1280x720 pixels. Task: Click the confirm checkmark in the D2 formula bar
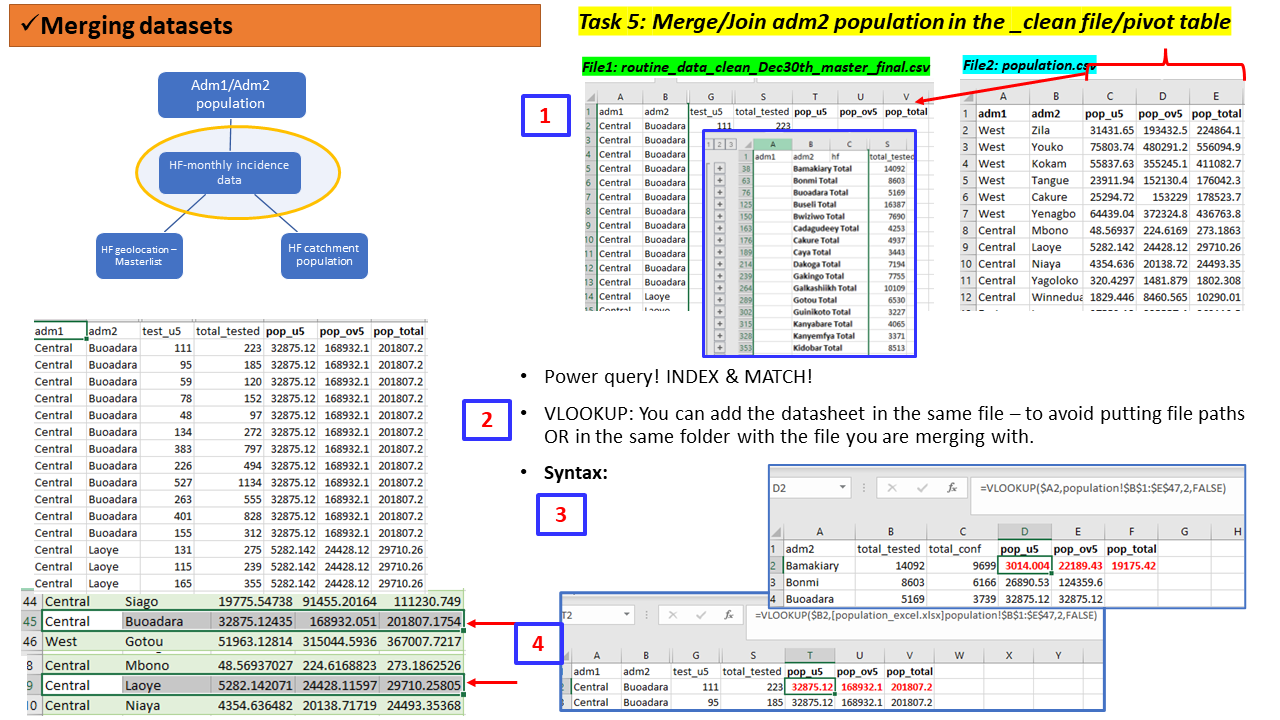(x=923, y=488)
